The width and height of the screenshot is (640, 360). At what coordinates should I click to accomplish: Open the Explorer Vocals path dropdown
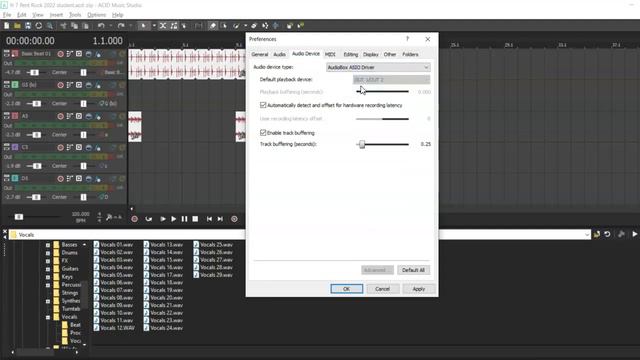click(x=587, y=235)
